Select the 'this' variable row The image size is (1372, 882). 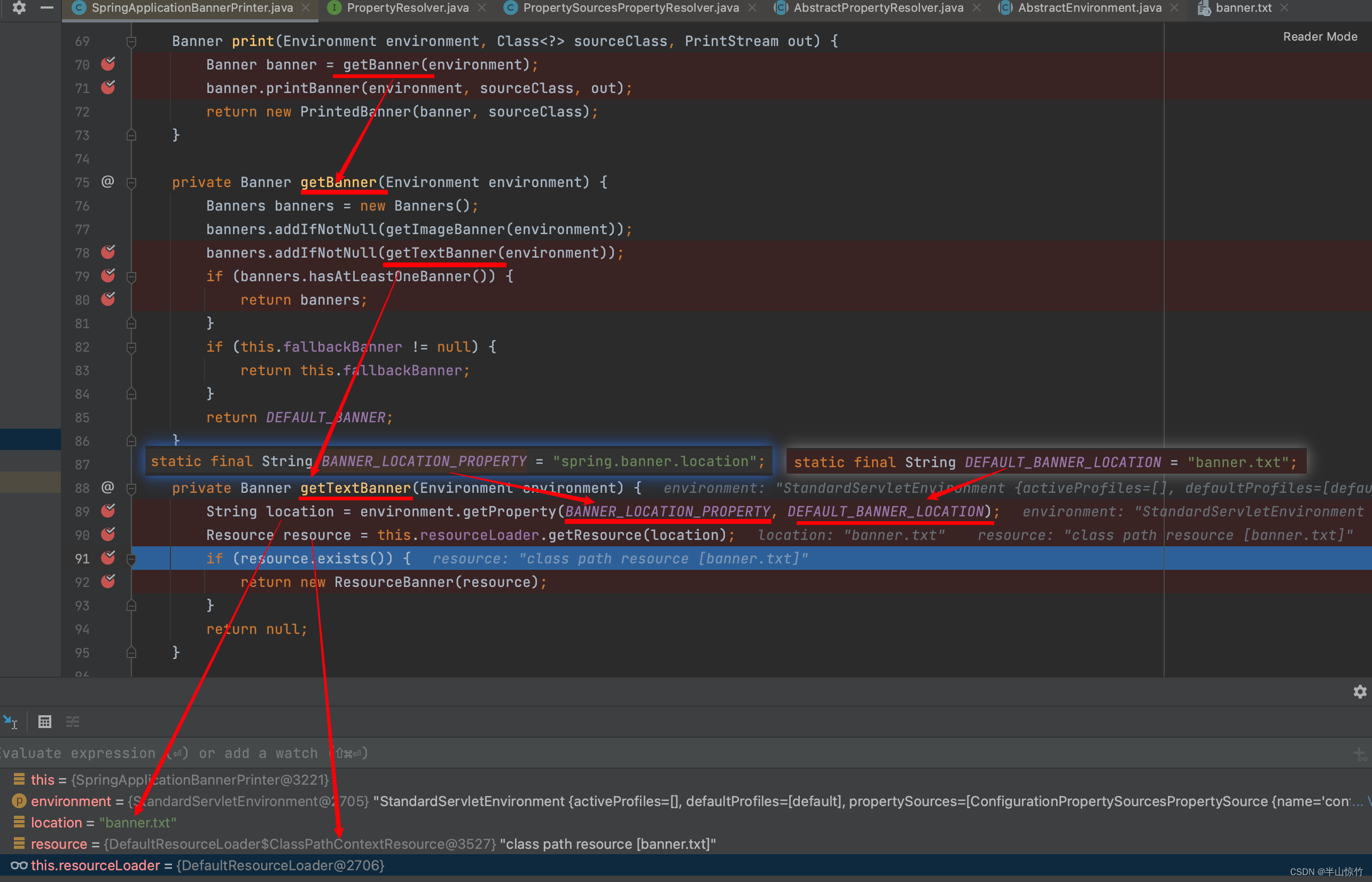tap(685, 779)
